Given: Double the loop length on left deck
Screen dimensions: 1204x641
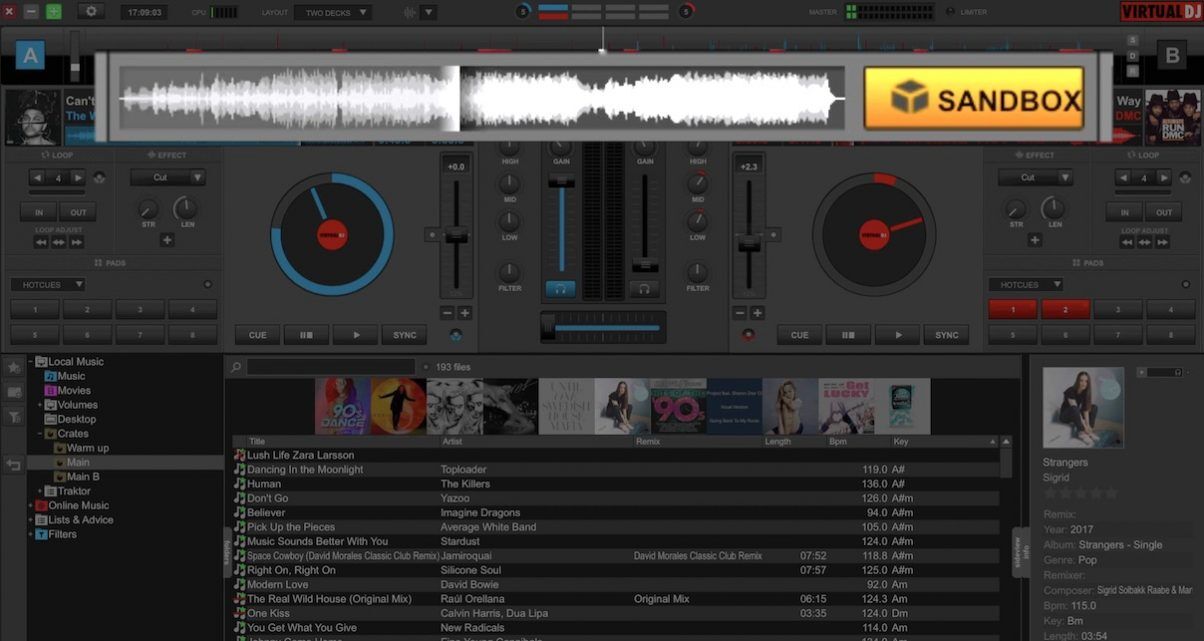Looking at the screenshot, I should tap(78, 178).
